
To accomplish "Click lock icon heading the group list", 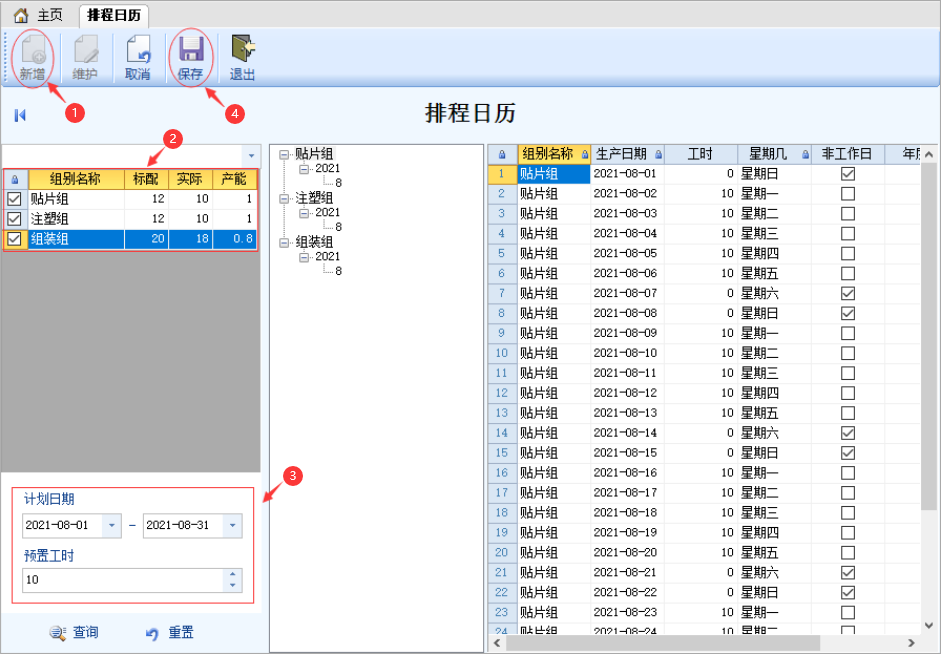I will coord(15,179).
